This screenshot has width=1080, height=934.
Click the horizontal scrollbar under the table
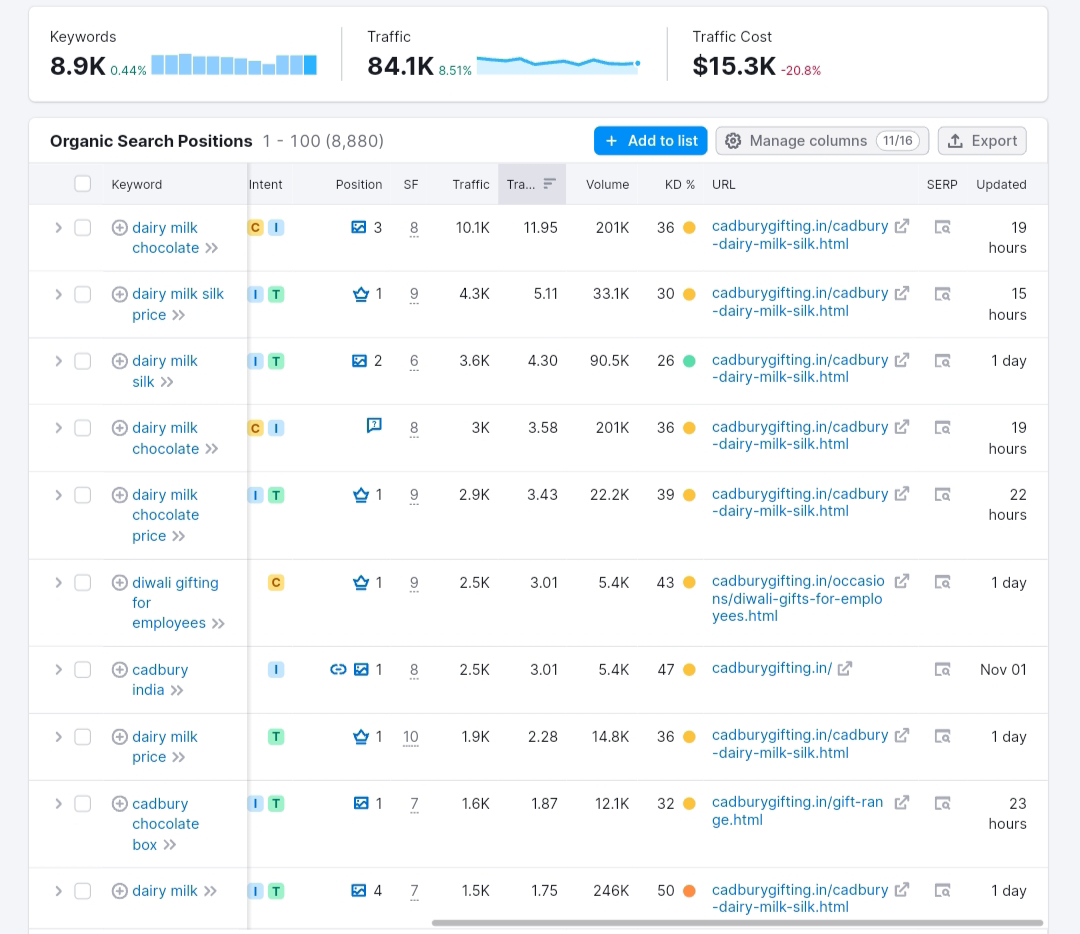click(737, 922)
